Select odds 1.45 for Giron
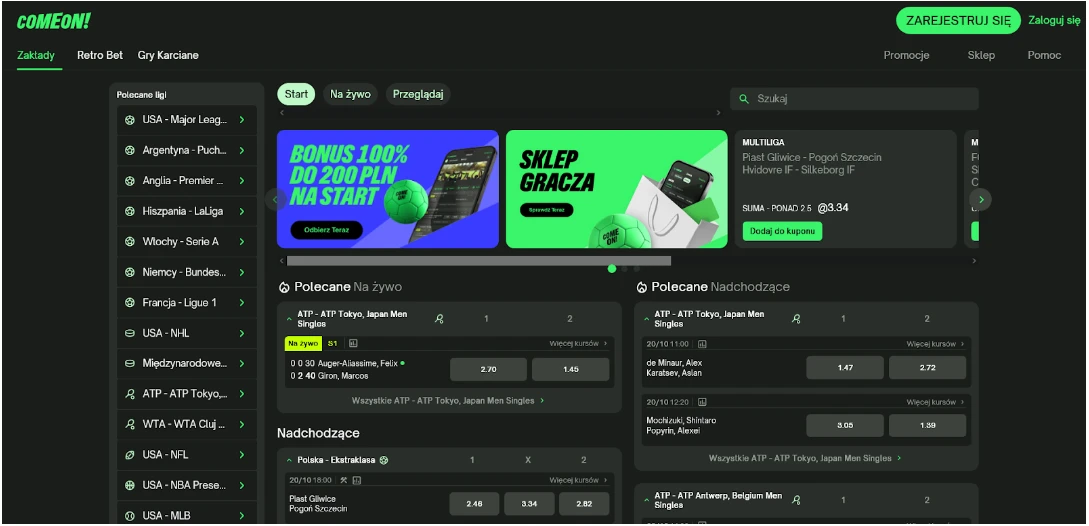The height and width of the screenshot is (526, 1089). tap(571, 370)
